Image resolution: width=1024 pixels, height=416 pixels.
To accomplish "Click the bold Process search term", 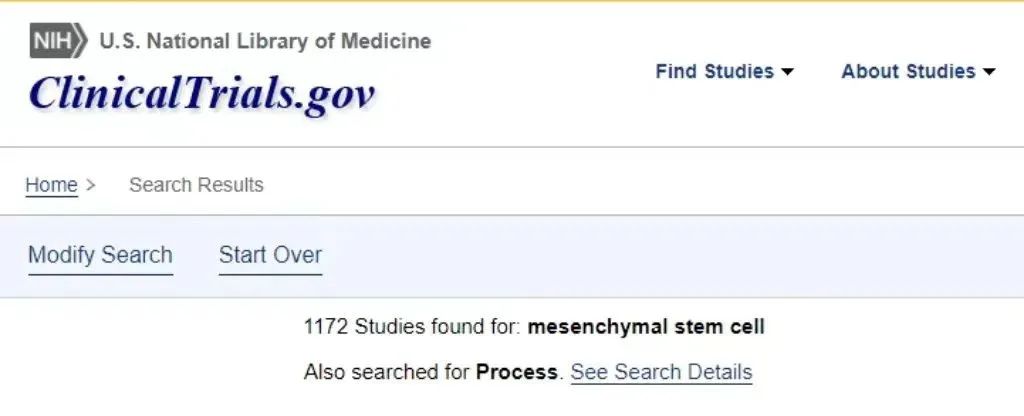I will pyautogui.click(x=517, y=372).
